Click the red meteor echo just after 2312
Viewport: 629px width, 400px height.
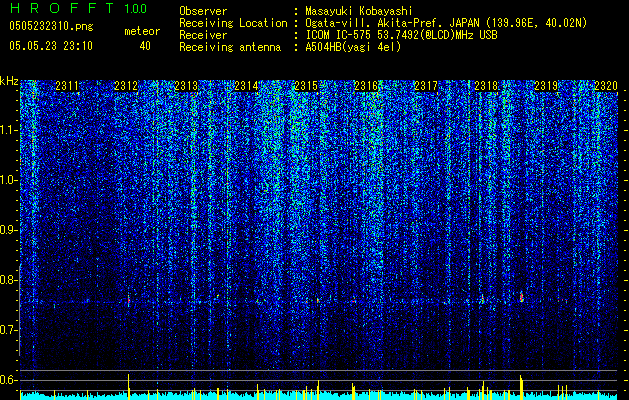pyautogui.click(x=129, y=300)
